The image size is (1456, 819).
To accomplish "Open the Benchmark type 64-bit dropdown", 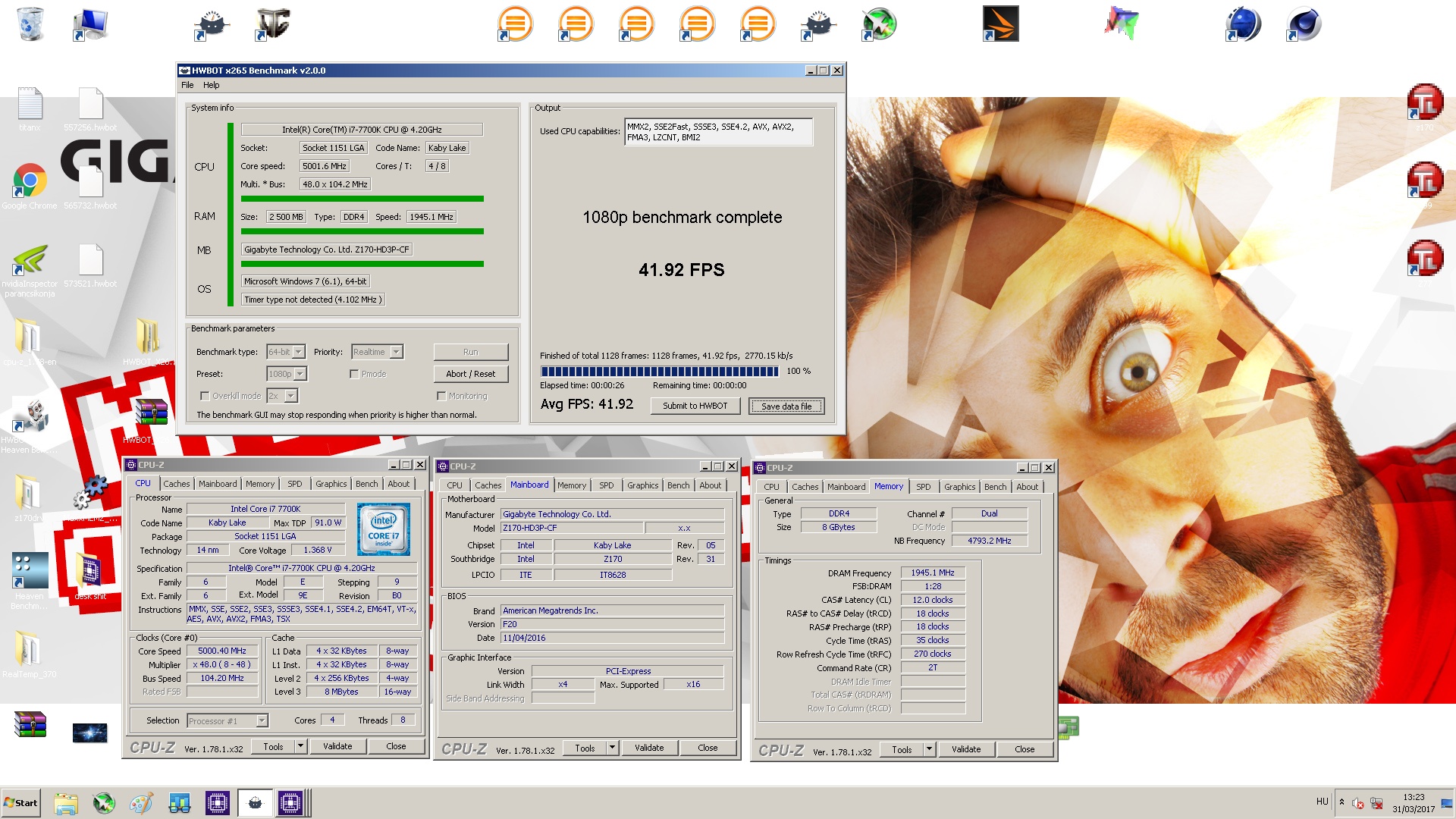I will click(286, 352).
